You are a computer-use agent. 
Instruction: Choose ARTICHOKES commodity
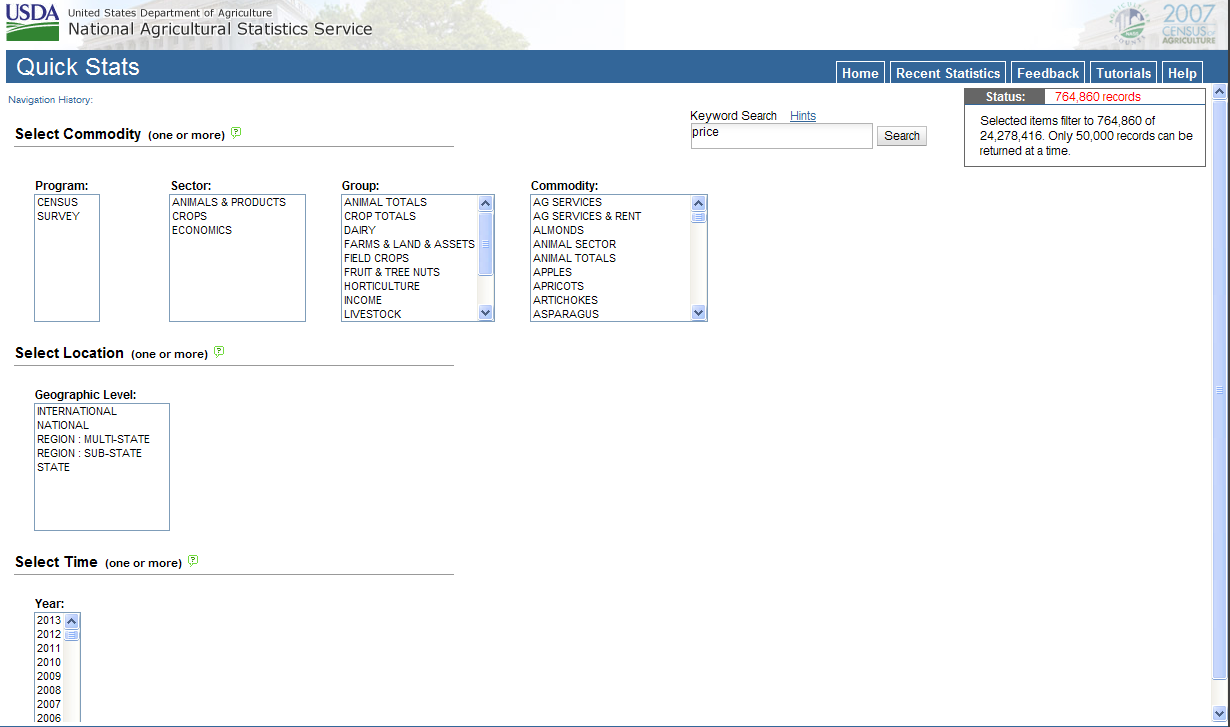click(611, 300)
